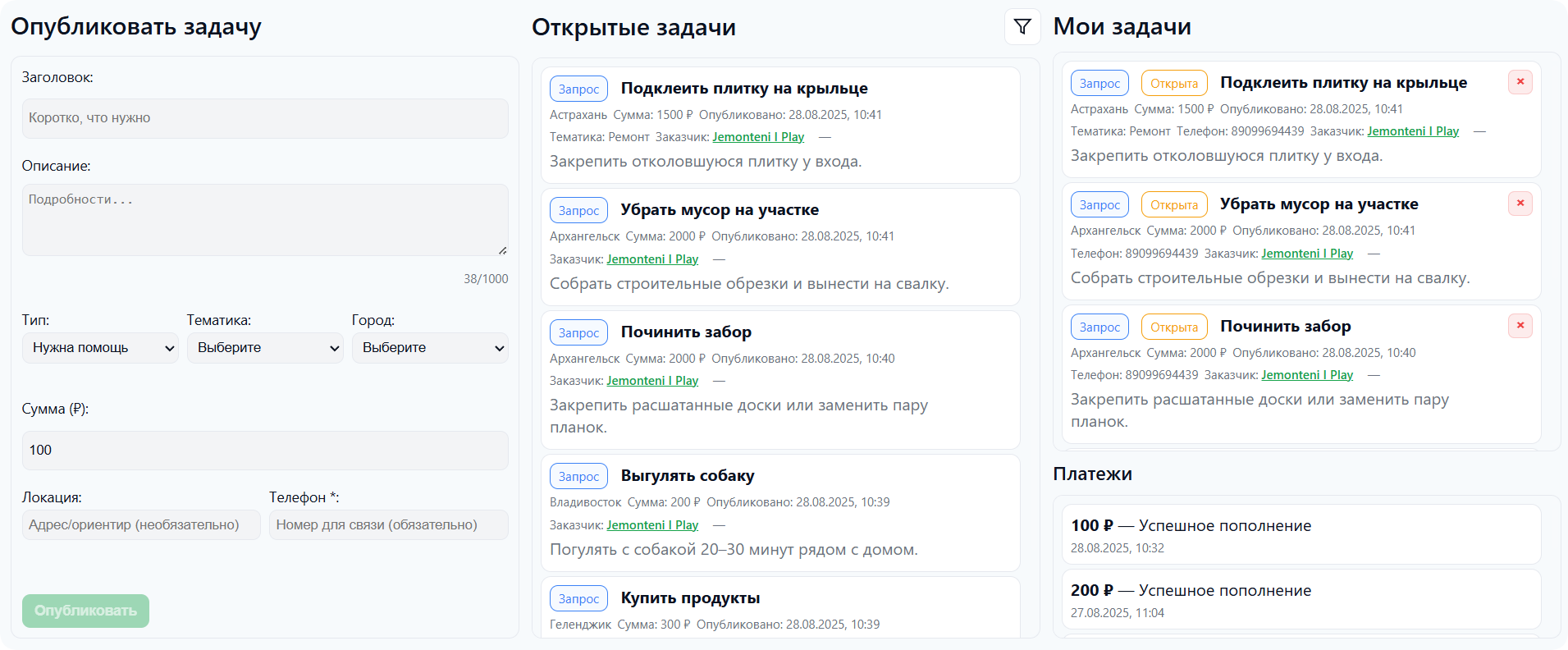Open the filter for open tasks
The height and width of the screenshot is (650, 1568).
click(x=1022, y=27)
